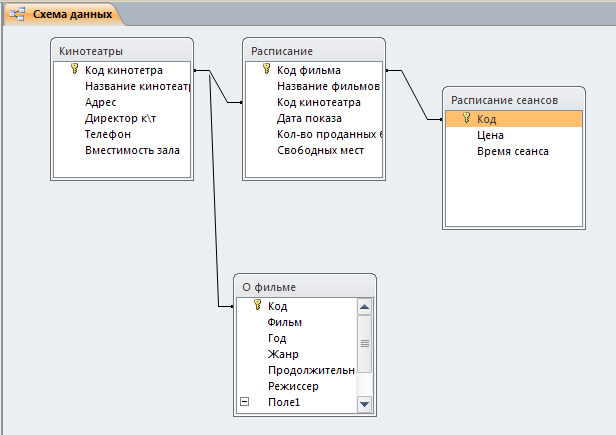
Task: Select the Кинотеатры table title bar
Action: (x=122, y=51)
